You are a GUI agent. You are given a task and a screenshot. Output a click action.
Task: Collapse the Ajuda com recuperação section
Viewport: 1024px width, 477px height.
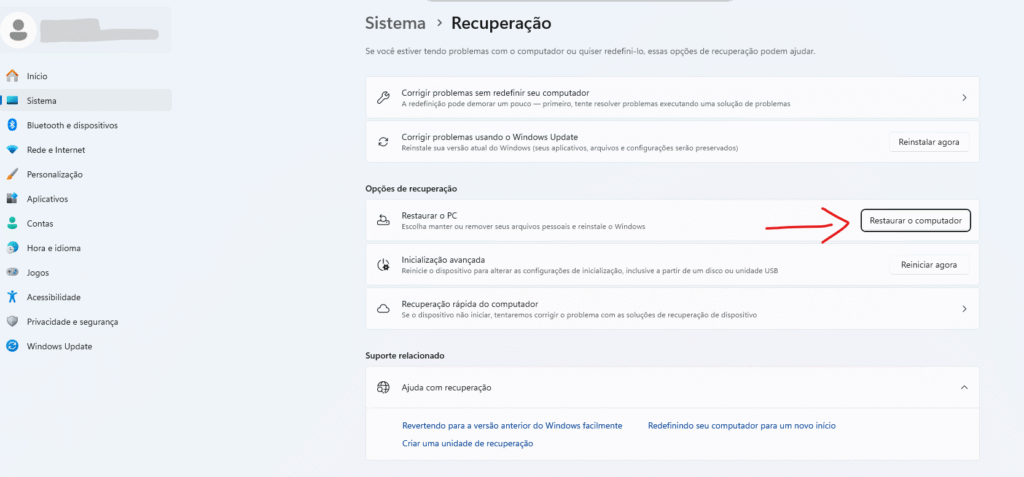pyautogui.click(x=964, y=387)
